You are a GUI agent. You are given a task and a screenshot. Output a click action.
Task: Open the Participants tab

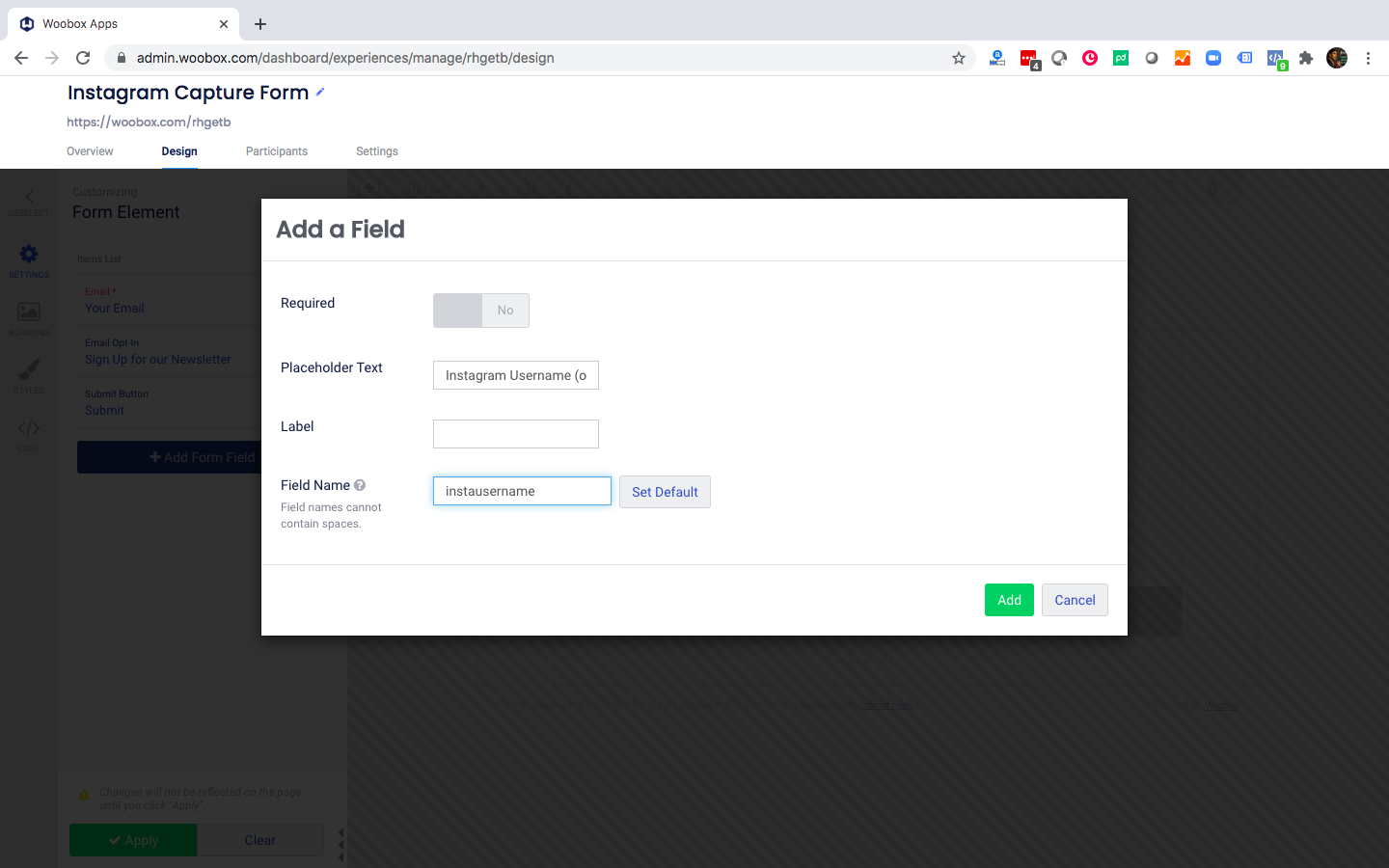point(277,151)
